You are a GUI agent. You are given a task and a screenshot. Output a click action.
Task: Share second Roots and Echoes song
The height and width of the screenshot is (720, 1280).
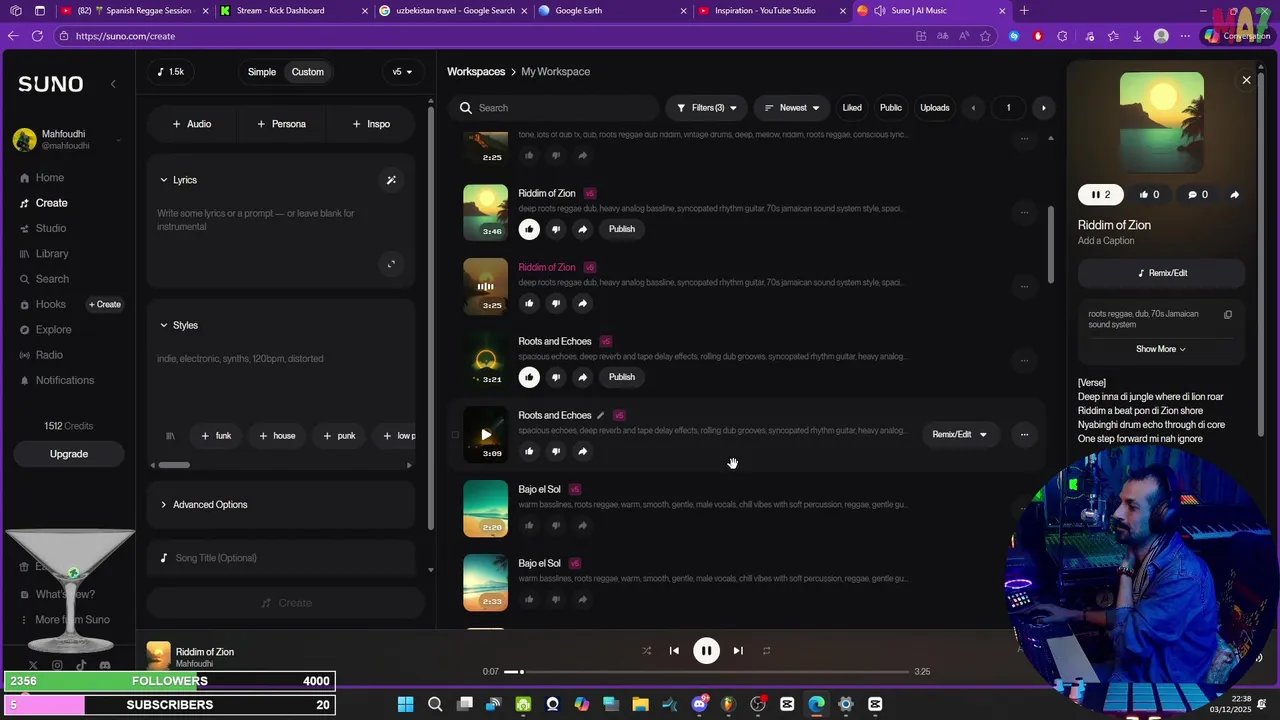point(582,451)
